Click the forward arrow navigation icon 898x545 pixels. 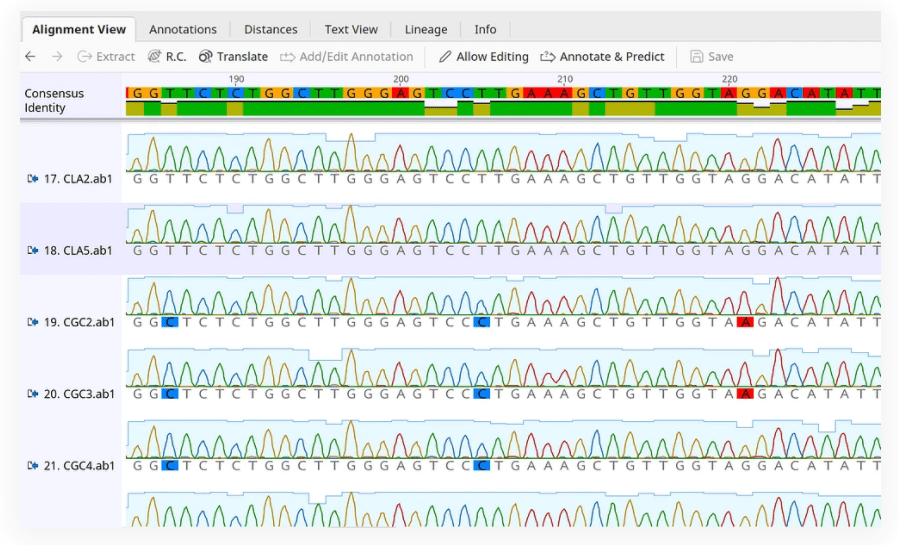pyautogui.click(x=57, y=57)
